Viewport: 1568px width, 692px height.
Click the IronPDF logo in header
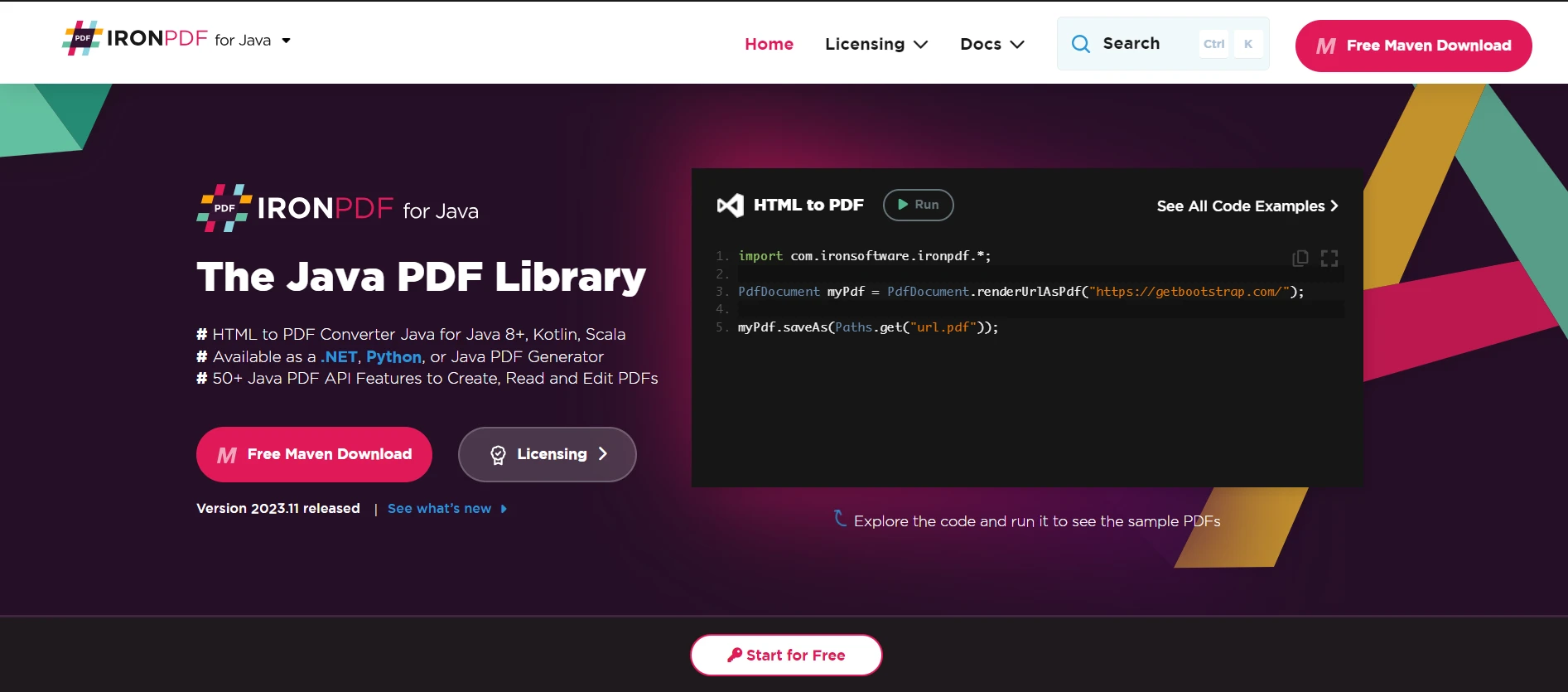(135, 38)
